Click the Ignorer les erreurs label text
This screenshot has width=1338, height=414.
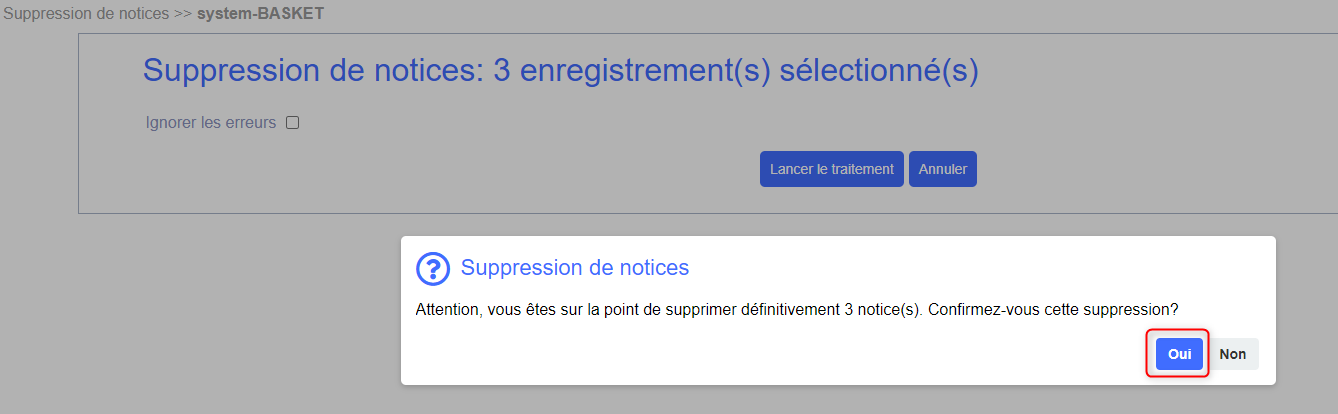(211, 123)
